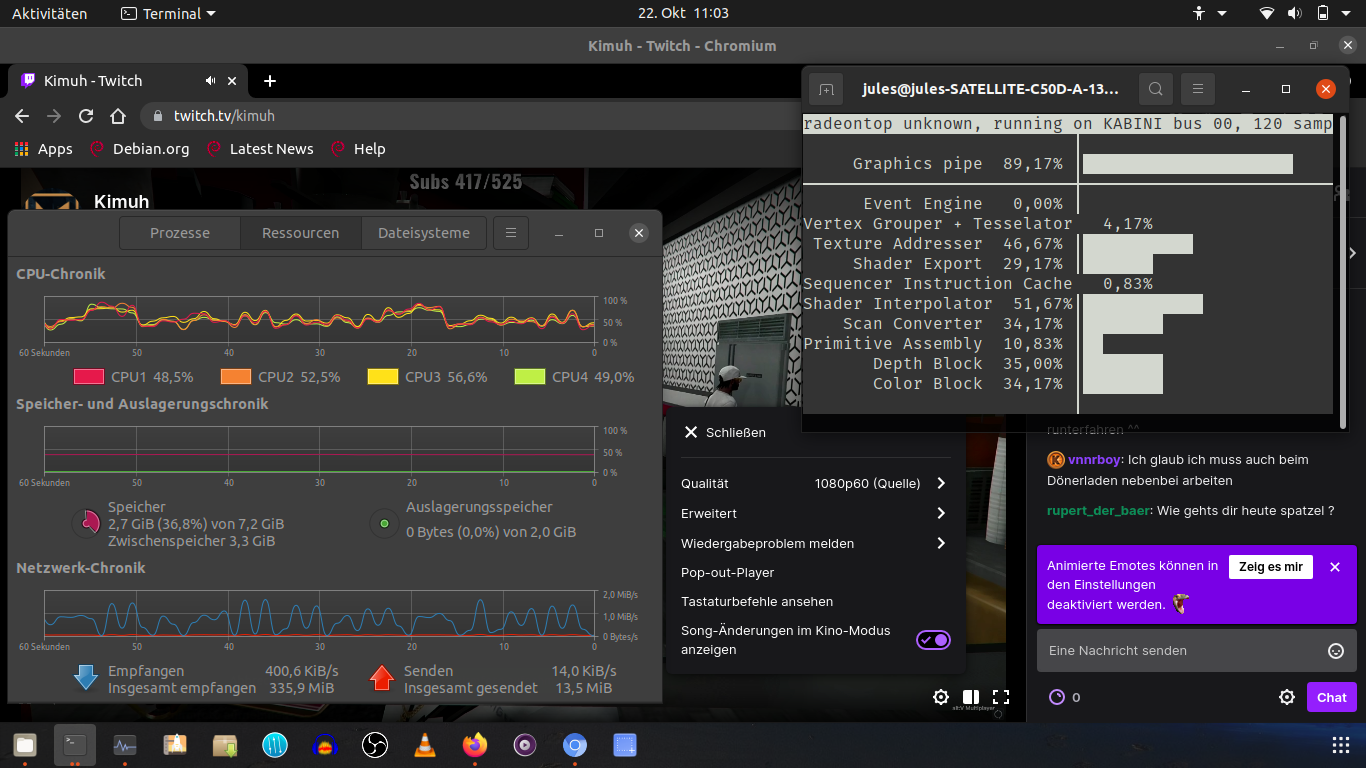Open the Latest News bookmark
Image resolution: width=1366 pixels, height=768 pixels.
tap(260, 149)
